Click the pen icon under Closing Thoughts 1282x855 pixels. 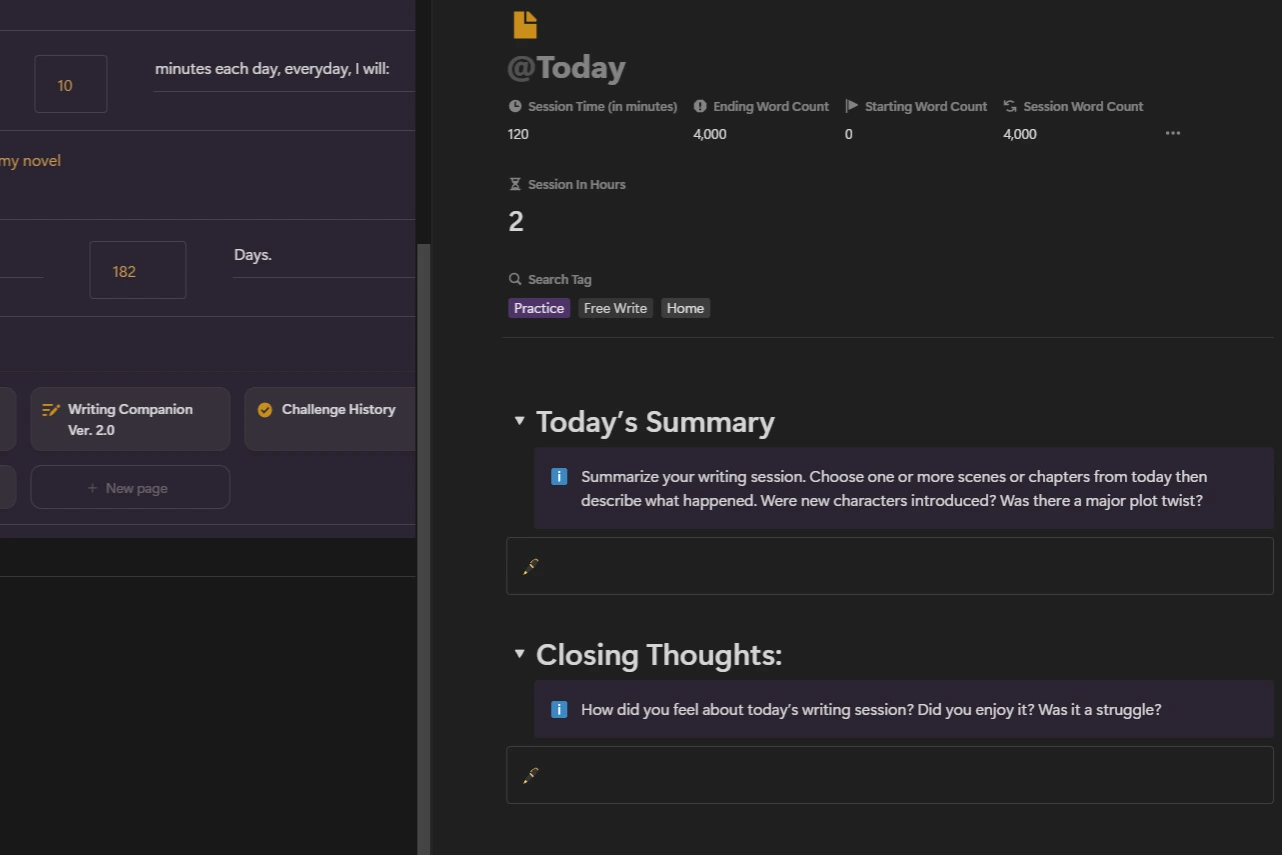click(531, 775)
